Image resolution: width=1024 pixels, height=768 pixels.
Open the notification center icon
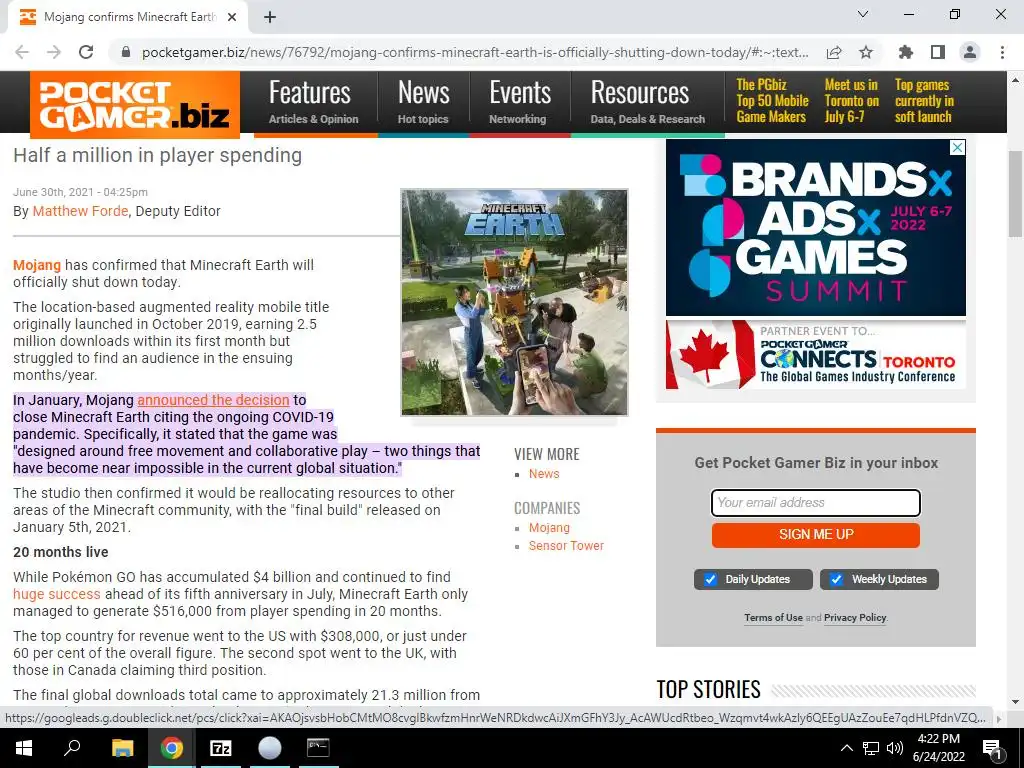click(x=992, y=749)
